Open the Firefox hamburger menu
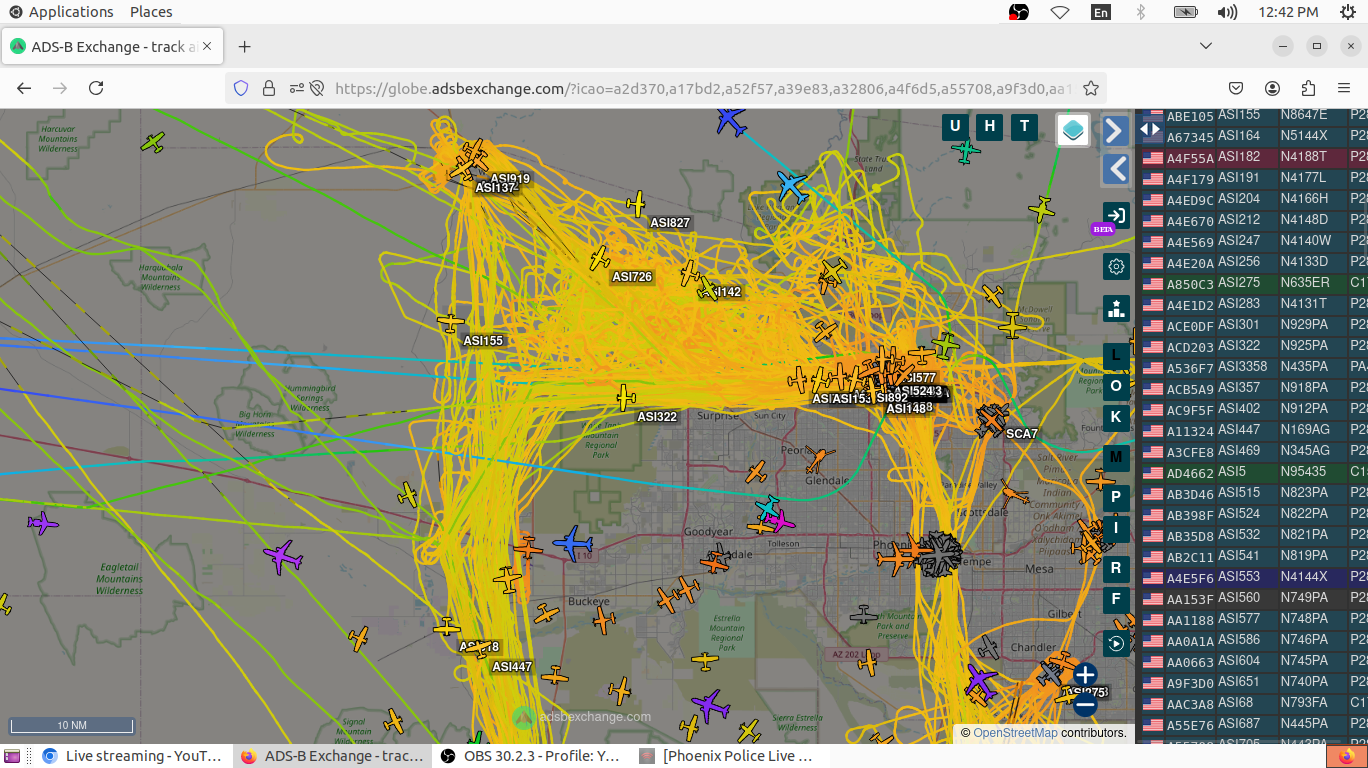 (1344, 88)
